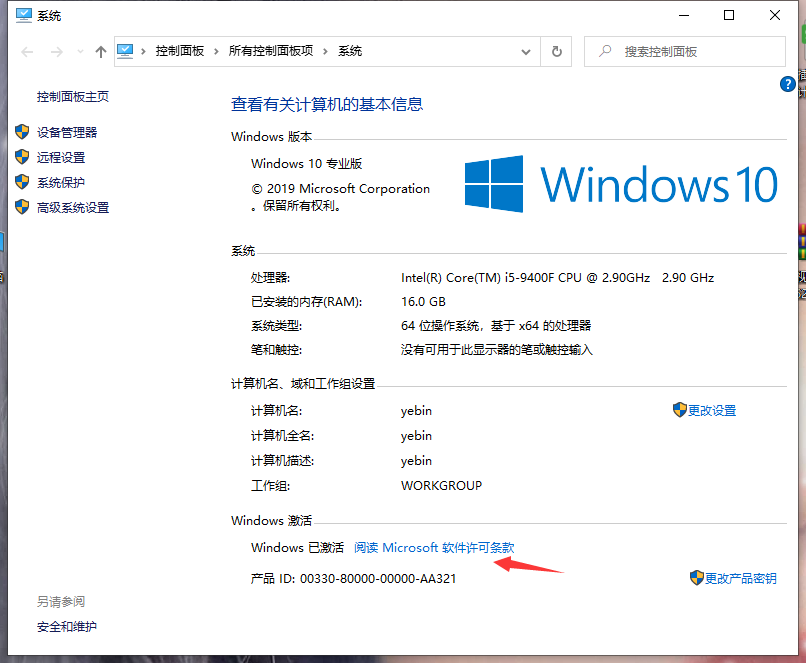
Task: Select 系统 in the address bar breadcrumb
Action: (x=350, y=51)
